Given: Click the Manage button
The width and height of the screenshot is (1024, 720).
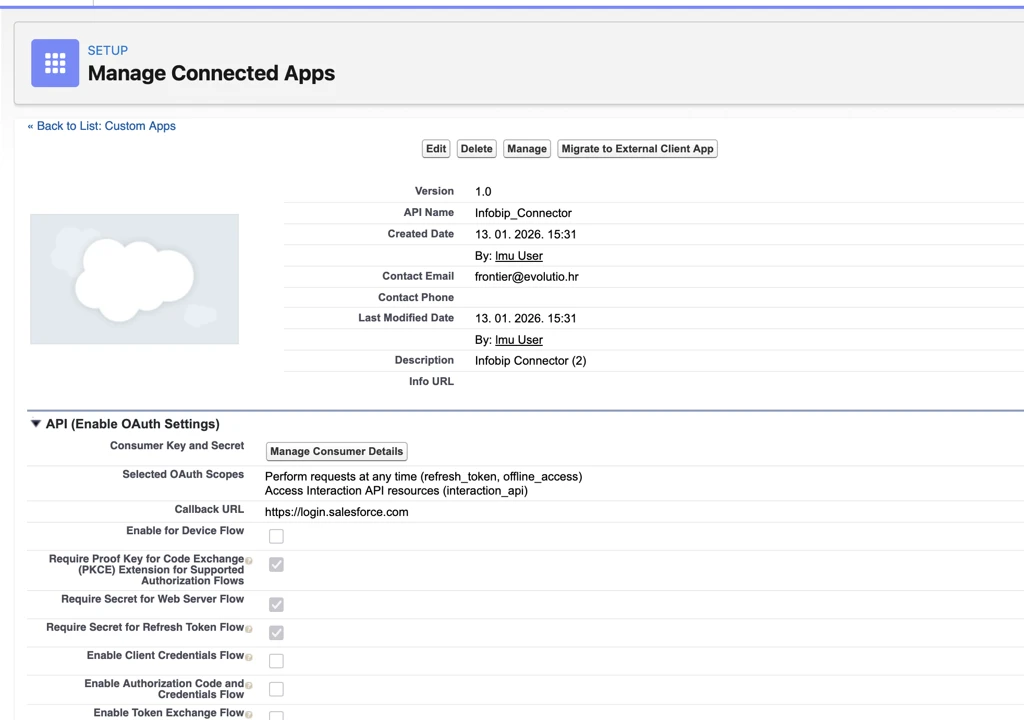Looking at the screenshot, I should click(x=527, y=149).
